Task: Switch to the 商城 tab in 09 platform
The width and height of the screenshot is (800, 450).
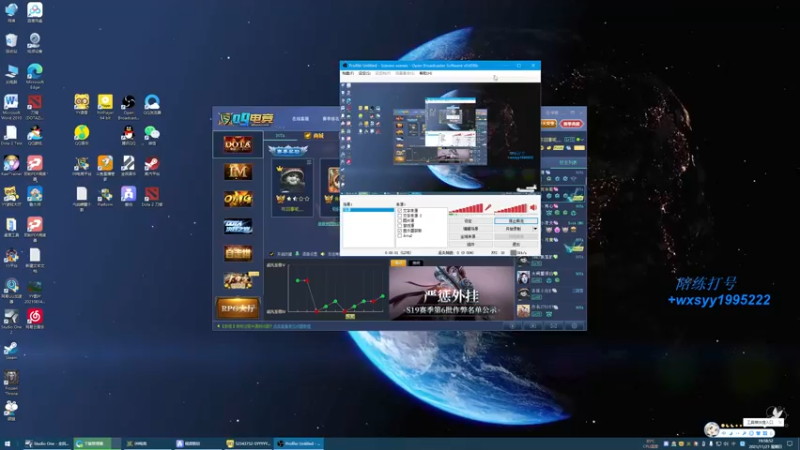Action: pyautogui.click(x=314, y=136)
